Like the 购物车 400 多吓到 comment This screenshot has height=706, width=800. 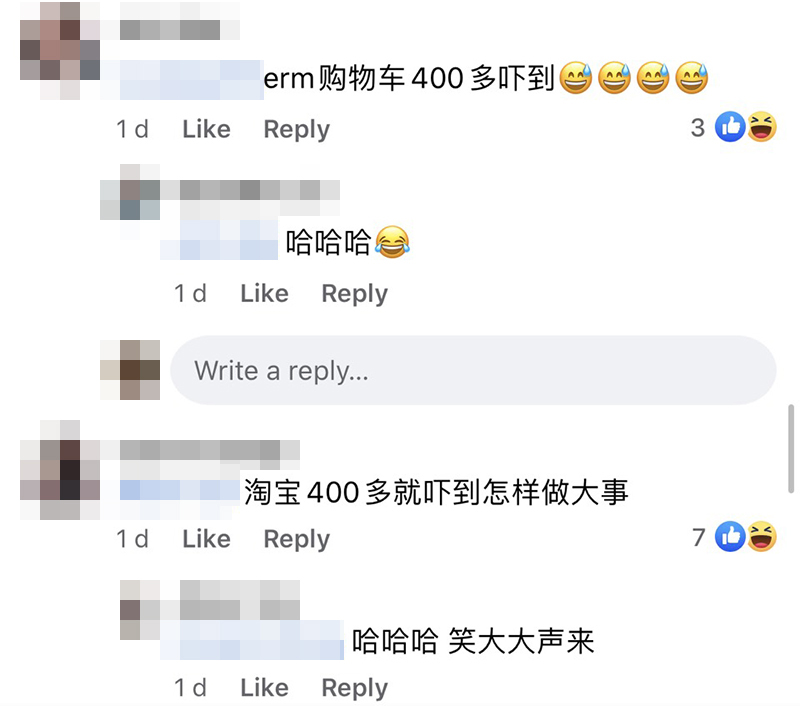(207, 129)
